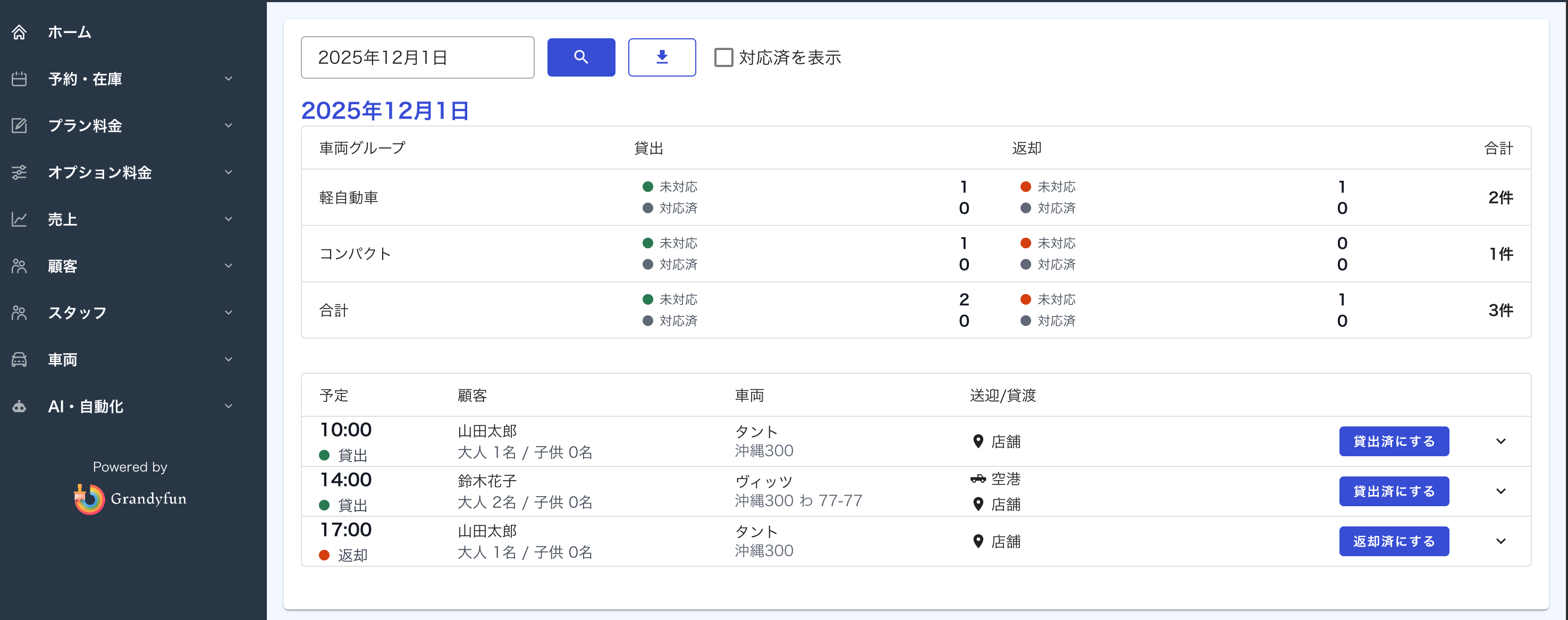Open the 予約・在庫 calendar icon

(x=19, y=79)
